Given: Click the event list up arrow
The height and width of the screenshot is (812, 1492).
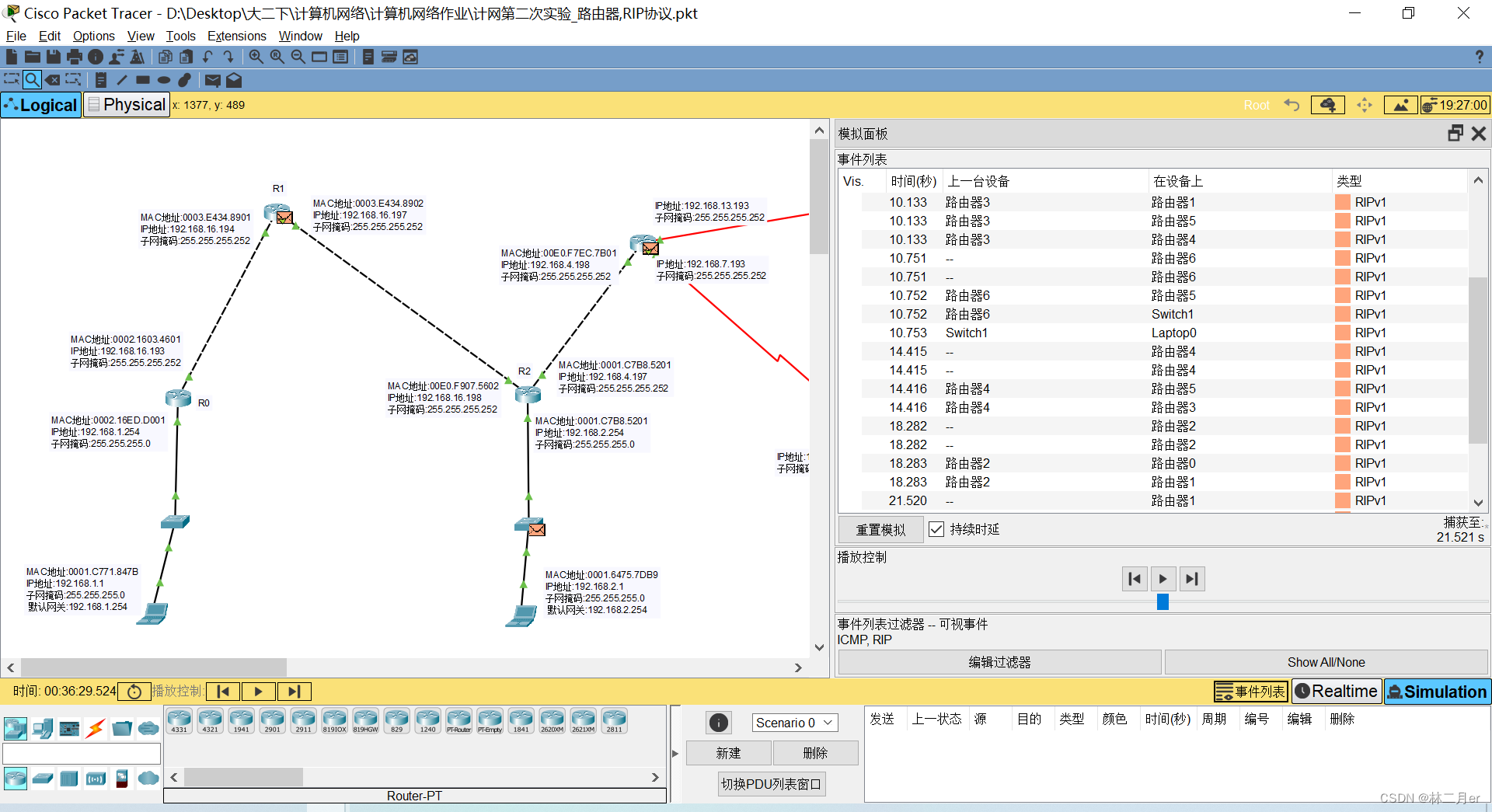Looking at the screenshot, I should 1479,180.
